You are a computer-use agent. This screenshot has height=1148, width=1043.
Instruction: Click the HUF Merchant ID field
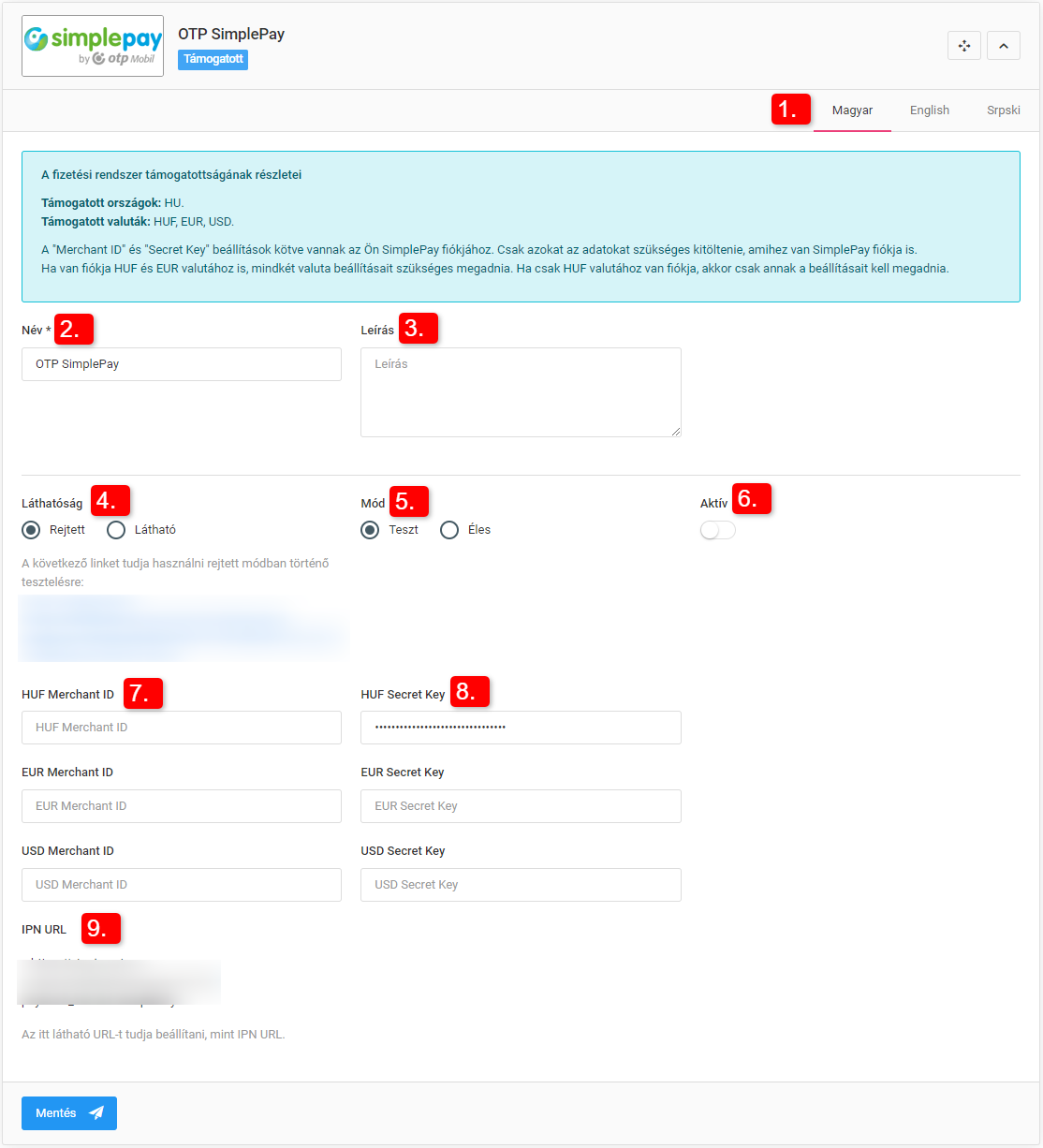182,728
